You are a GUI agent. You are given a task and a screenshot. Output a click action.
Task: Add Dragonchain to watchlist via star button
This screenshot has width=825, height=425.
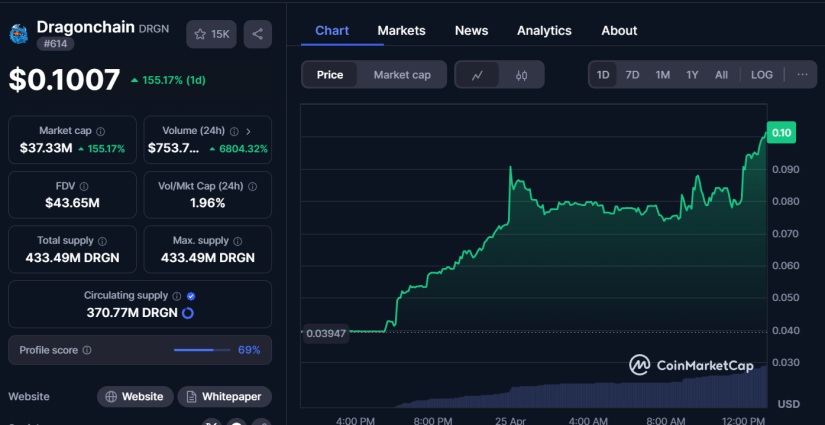pyautogui.click(x=211, y=34)
